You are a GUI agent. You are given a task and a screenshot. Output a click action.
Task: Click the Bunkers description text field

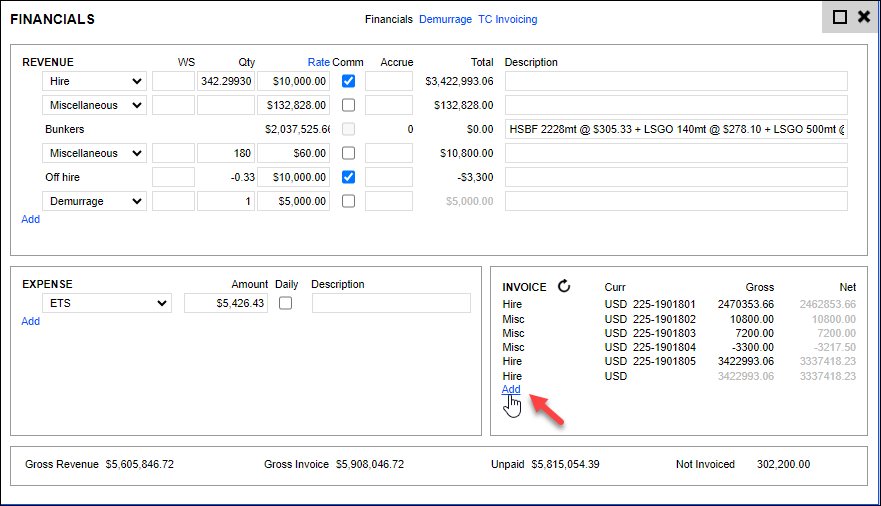[x=676, y=129]
